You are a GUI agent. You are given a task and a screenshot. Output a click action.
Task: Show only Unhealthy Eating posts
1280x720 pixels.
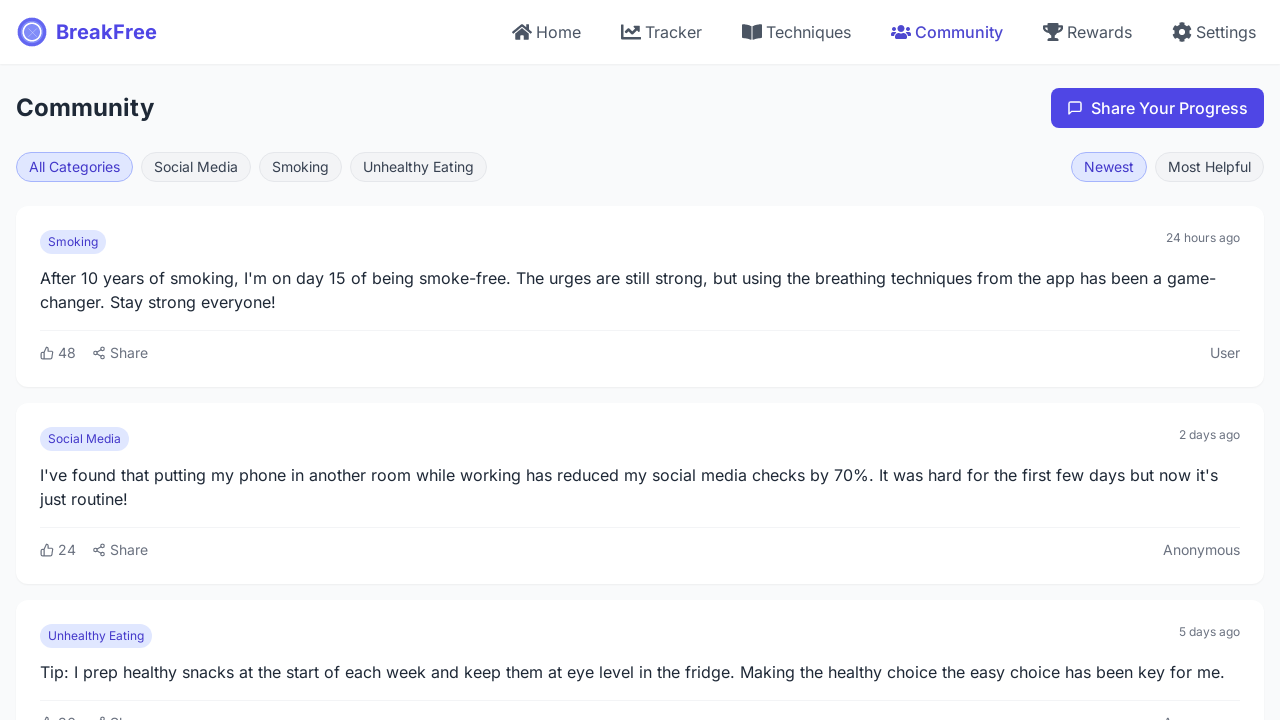tap(418, 167)
